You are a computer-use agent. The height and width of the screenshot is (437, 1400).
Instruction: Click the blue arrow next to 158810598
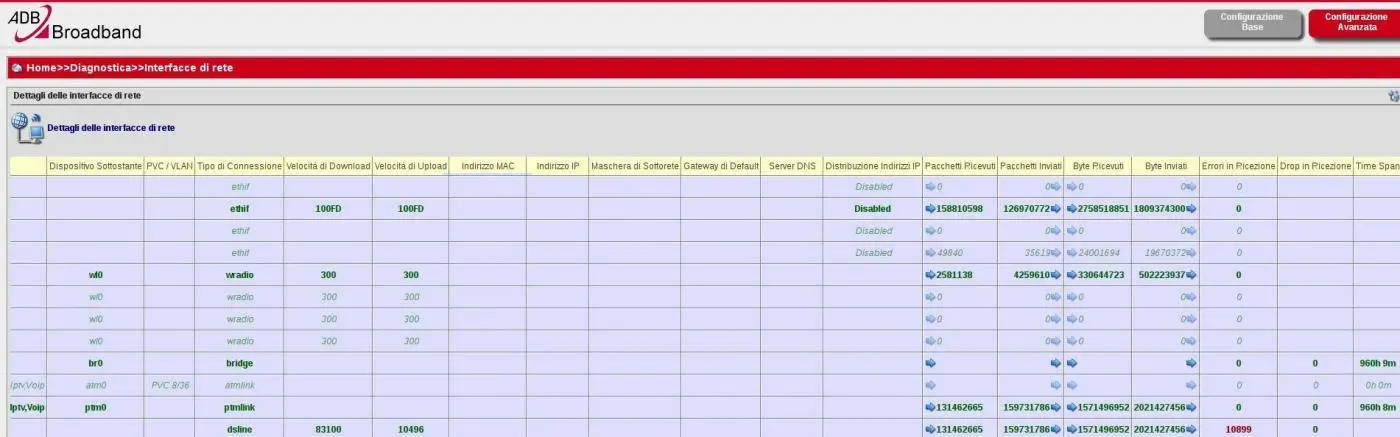930,209
